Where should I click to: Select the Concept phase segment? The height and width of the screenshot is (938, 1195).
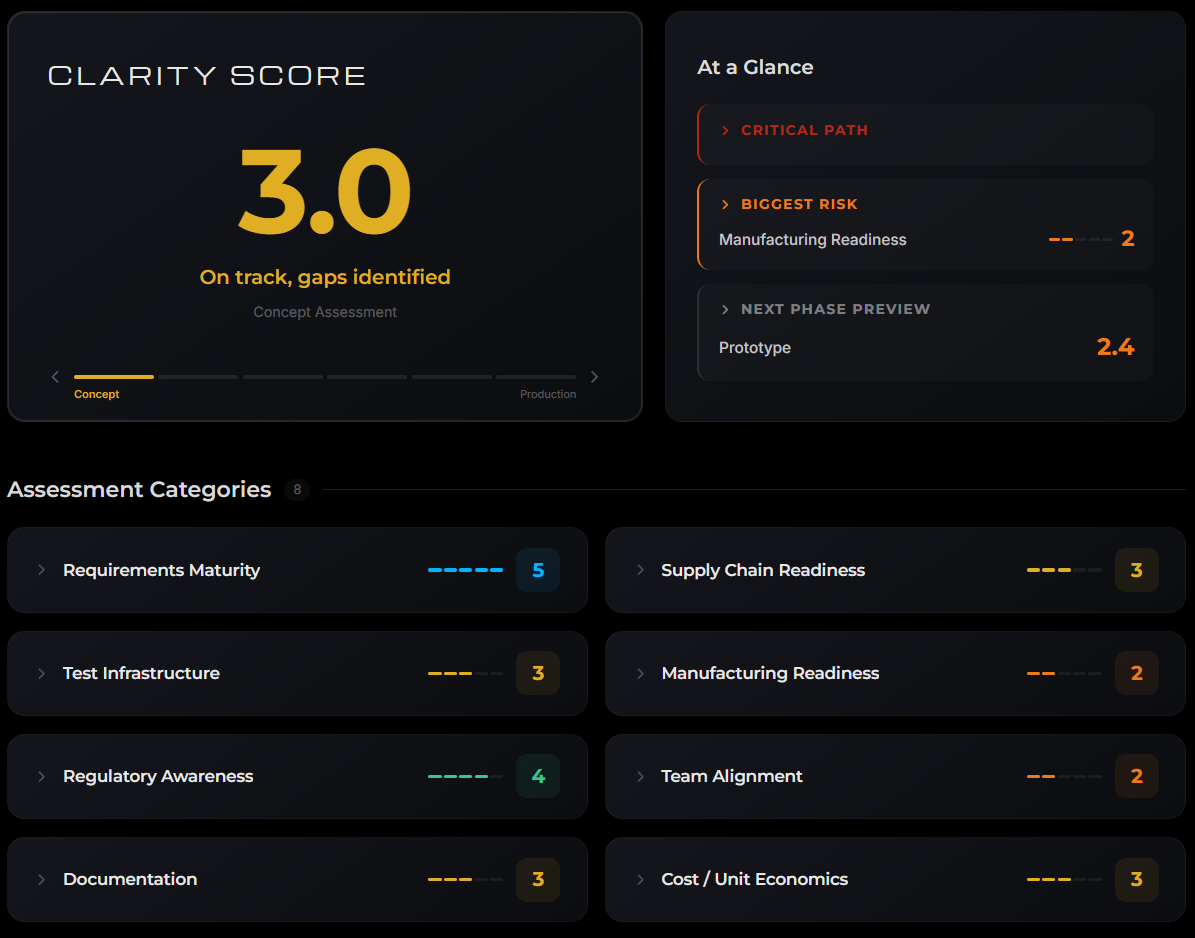coord(114,377)
